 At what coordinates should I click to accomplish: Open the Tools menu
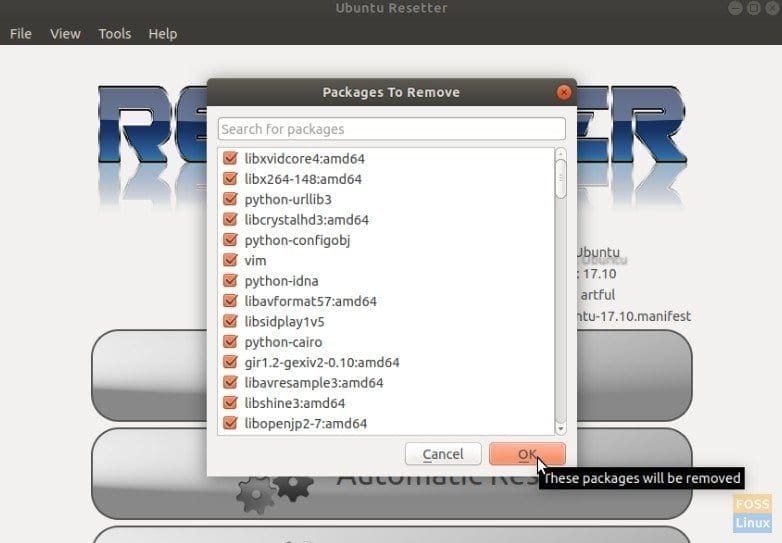[115, 33]
